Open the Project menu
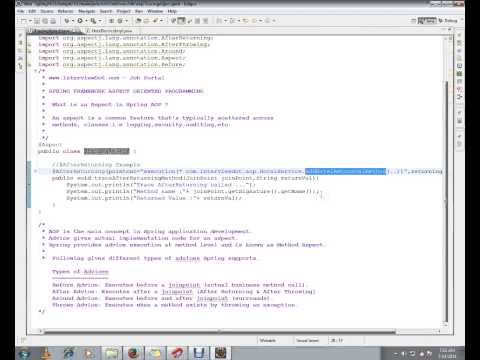Screen dimensions: 480x360 click(124, 11)
